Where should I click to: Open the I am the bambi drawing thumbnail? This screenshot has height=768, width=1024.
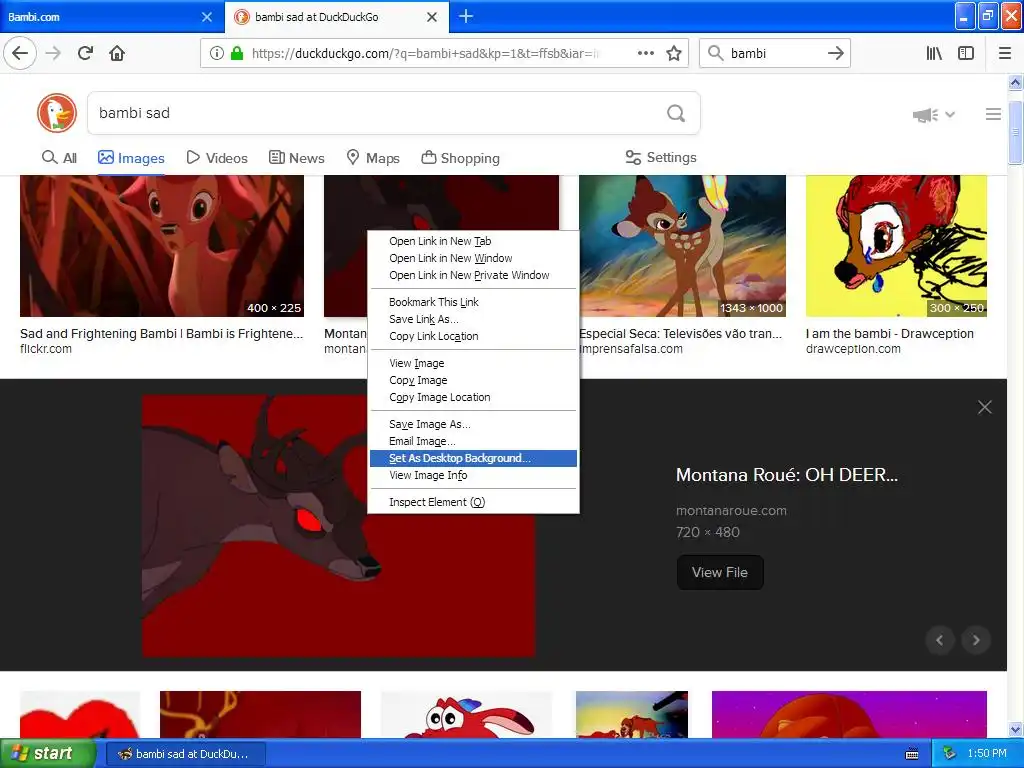[x=896, y=246]
